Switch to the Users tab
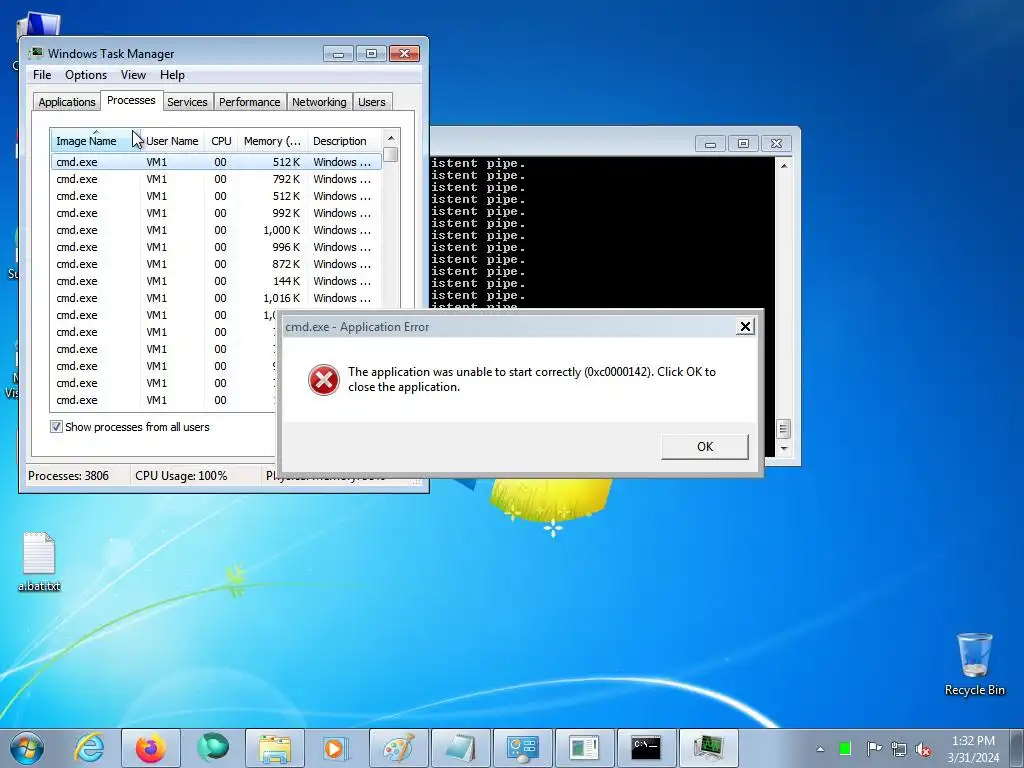1024x768 pixels. point(372,102)
